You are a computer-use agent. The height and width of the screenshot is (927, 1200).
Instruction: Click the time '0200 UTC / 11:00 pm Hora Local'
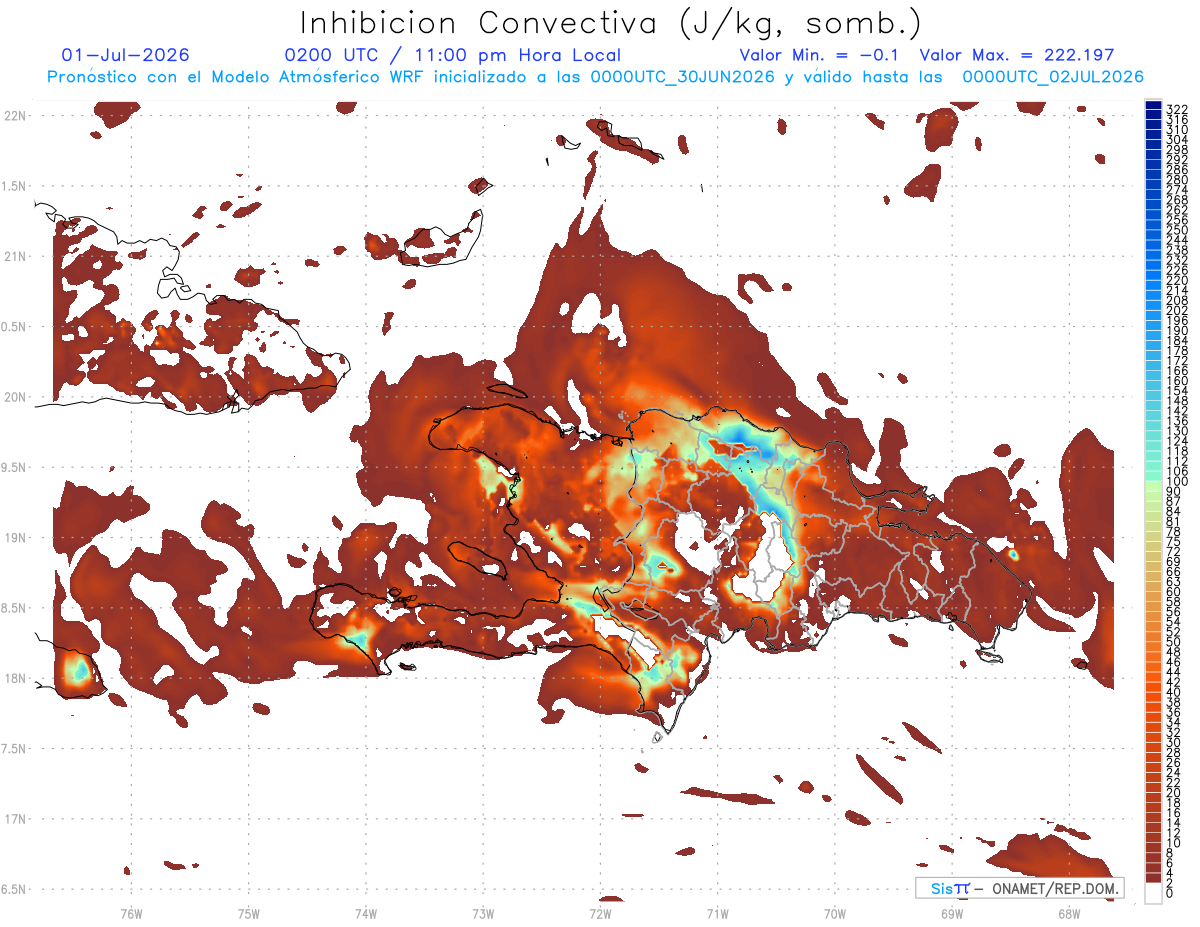coord(452,55)
